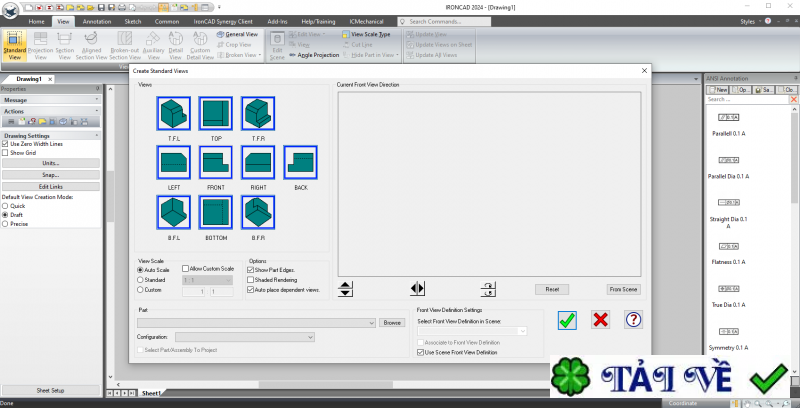Click the Edit Links button
The image size is (800, 408).
click(x=51, y=187)
